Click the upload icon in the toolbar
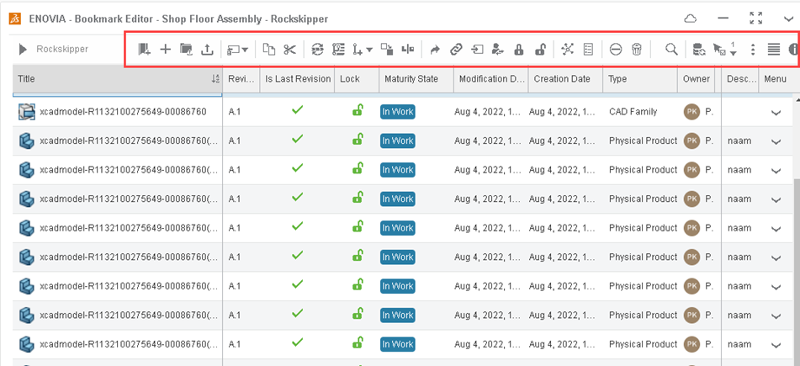Image resolution: width=800 pixels, height=366 pixels. (207, 49)
